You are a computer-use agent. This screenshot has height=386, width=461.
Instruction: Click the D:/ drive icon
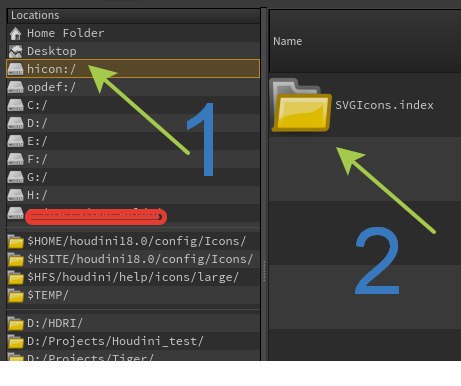(x=15, y=123)
